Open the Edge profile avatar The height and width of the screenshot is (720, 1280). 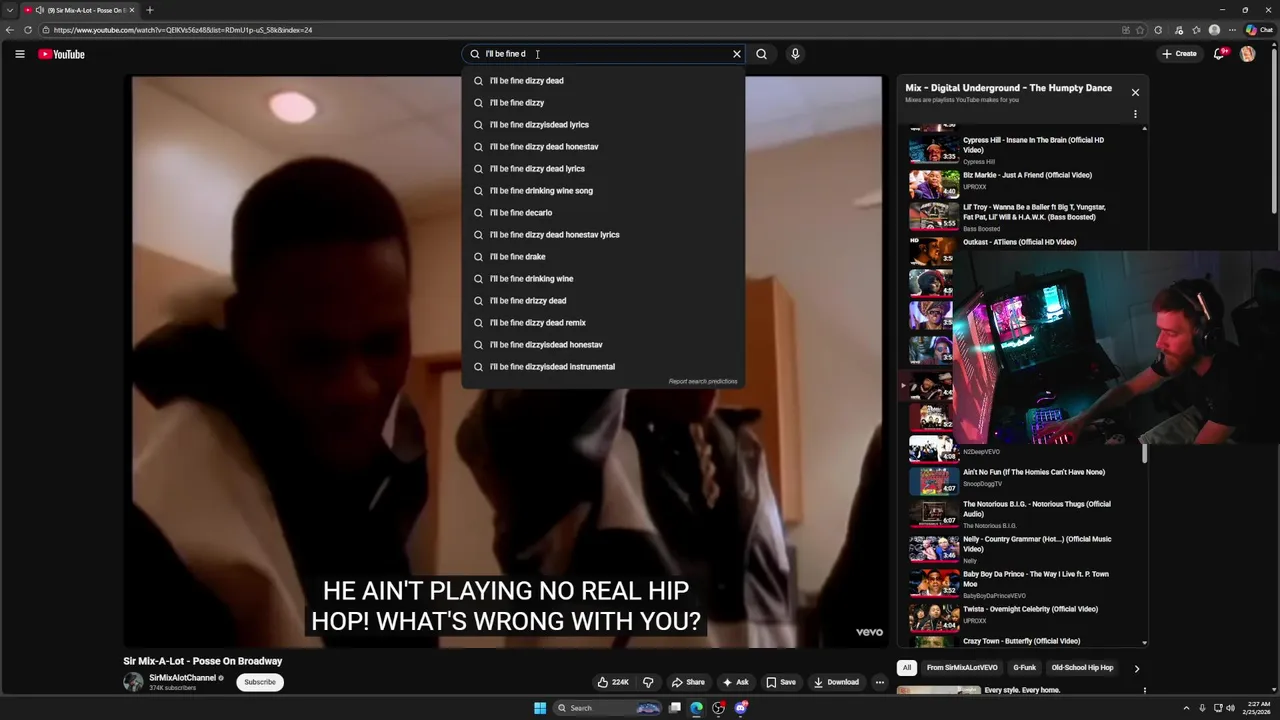click(x=1214, y=30)
